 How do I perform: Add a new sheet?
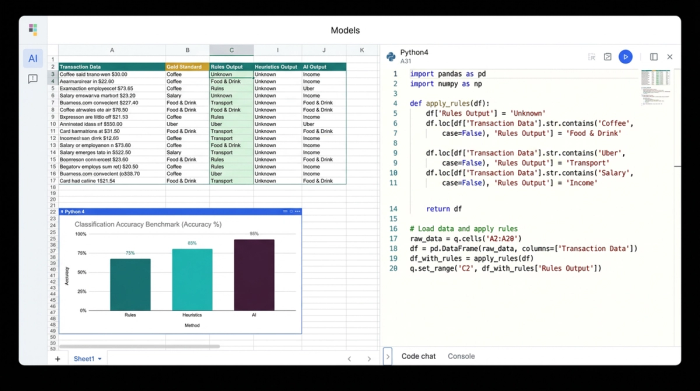58,359
